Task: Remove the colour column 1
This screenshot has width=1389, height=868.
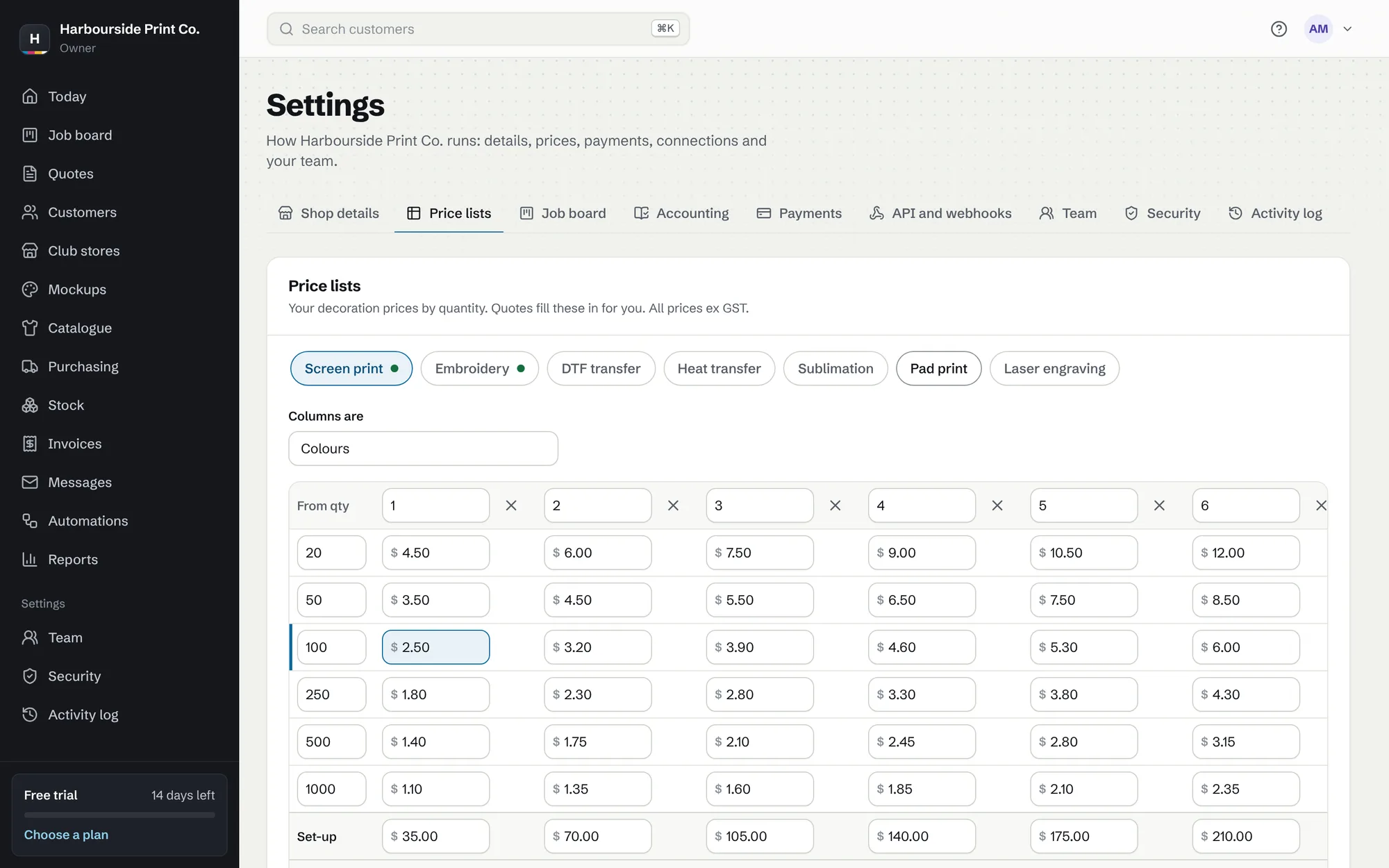Action: [511, 506]
